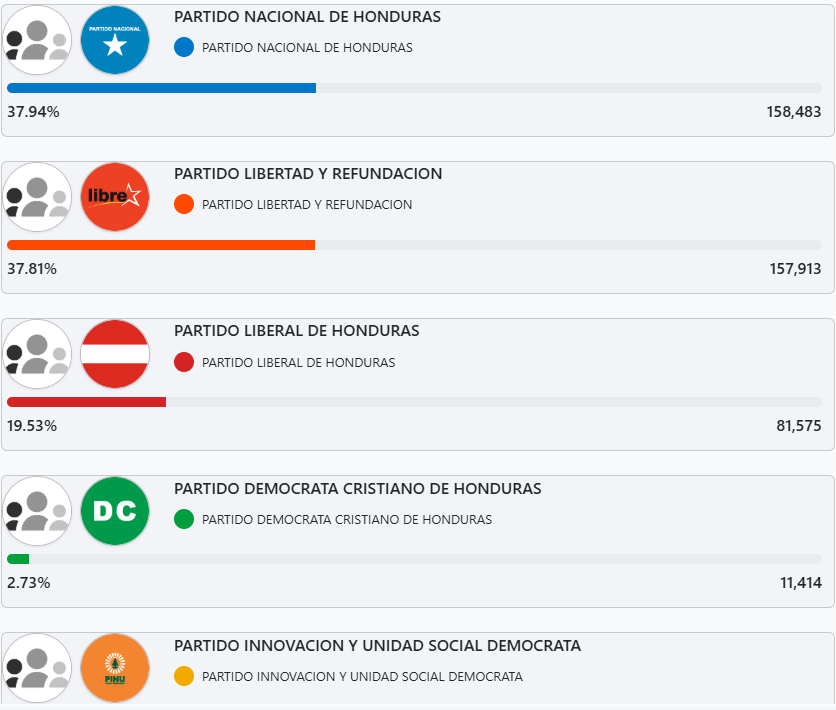The image size is (836, 710).
Task: Open the Partido Liberal red-striped emblem
Action: pos(114,353)
